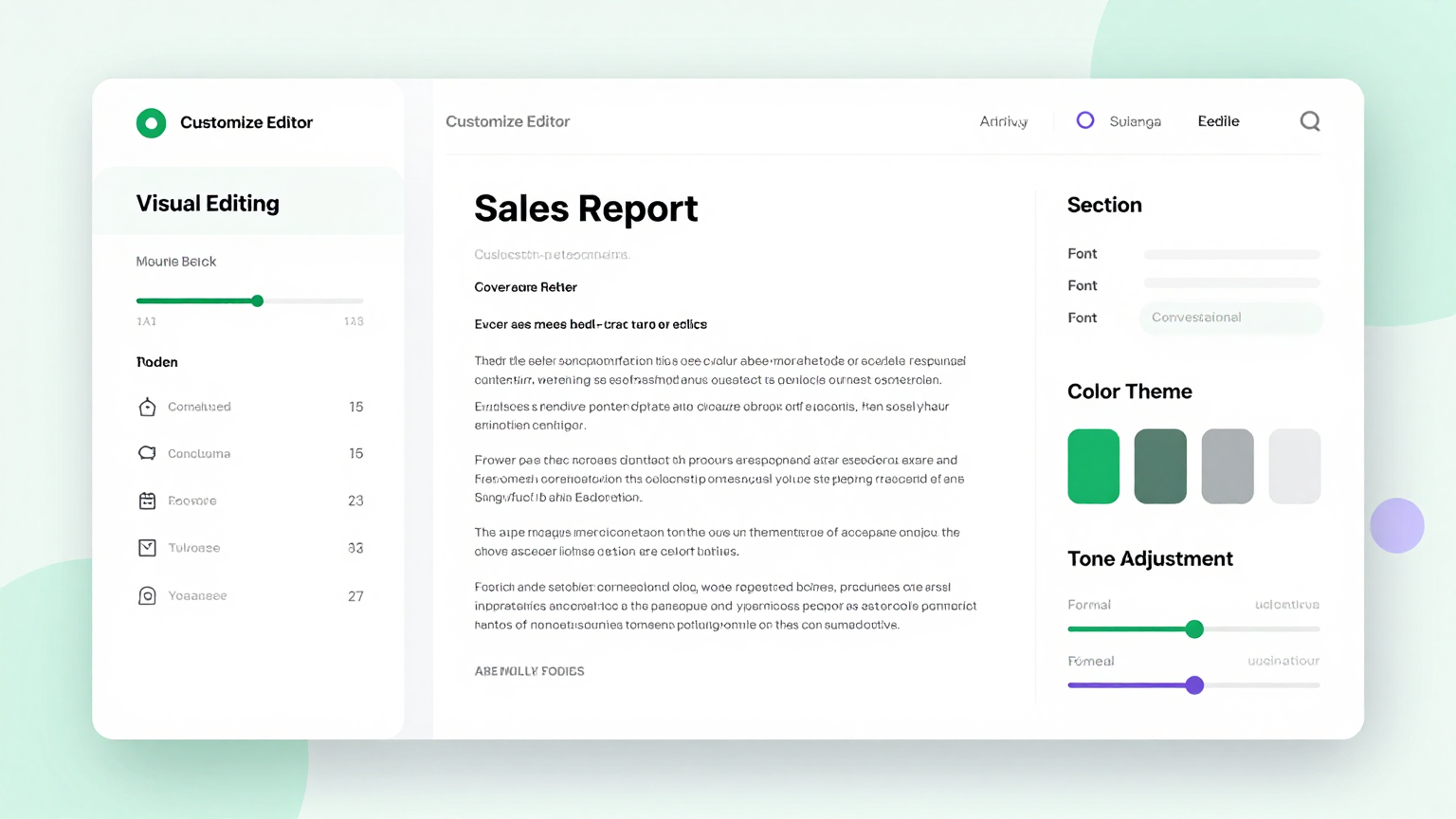Select the Visual Editing sidebar section
Viewport: 1456px width, 819px height.
(x=208, y=204)
